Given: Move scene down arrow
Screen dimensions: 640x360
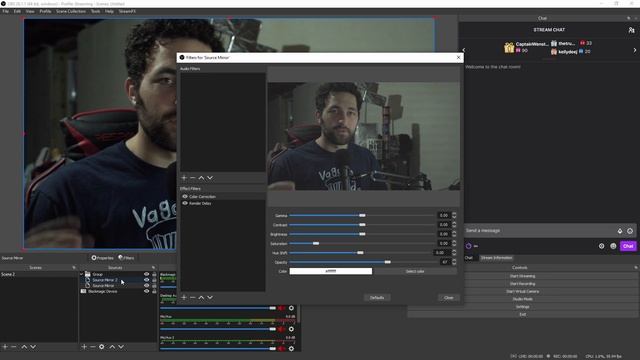Looking at the screenshot, I should (33, 347).
